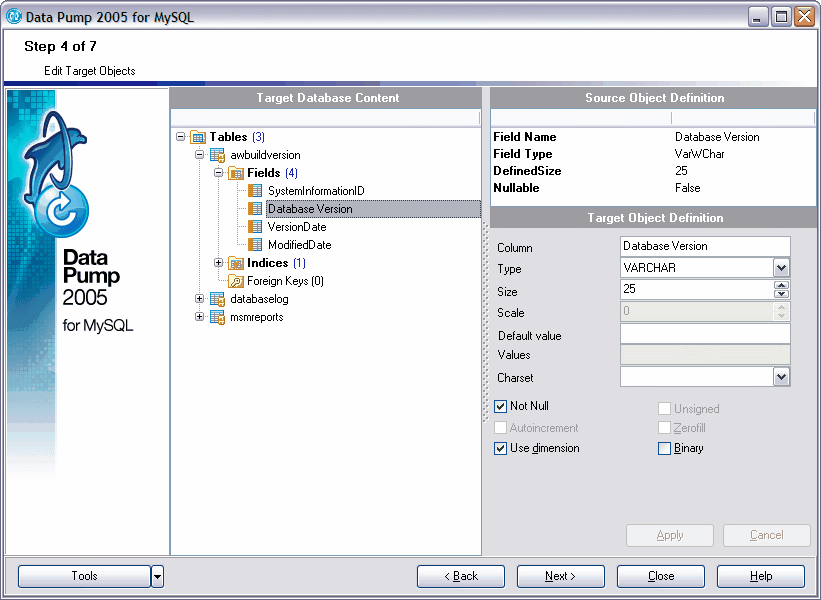Proceed with the Next button
The width and height of the screenshot is (821, 600).
point(561,576)
